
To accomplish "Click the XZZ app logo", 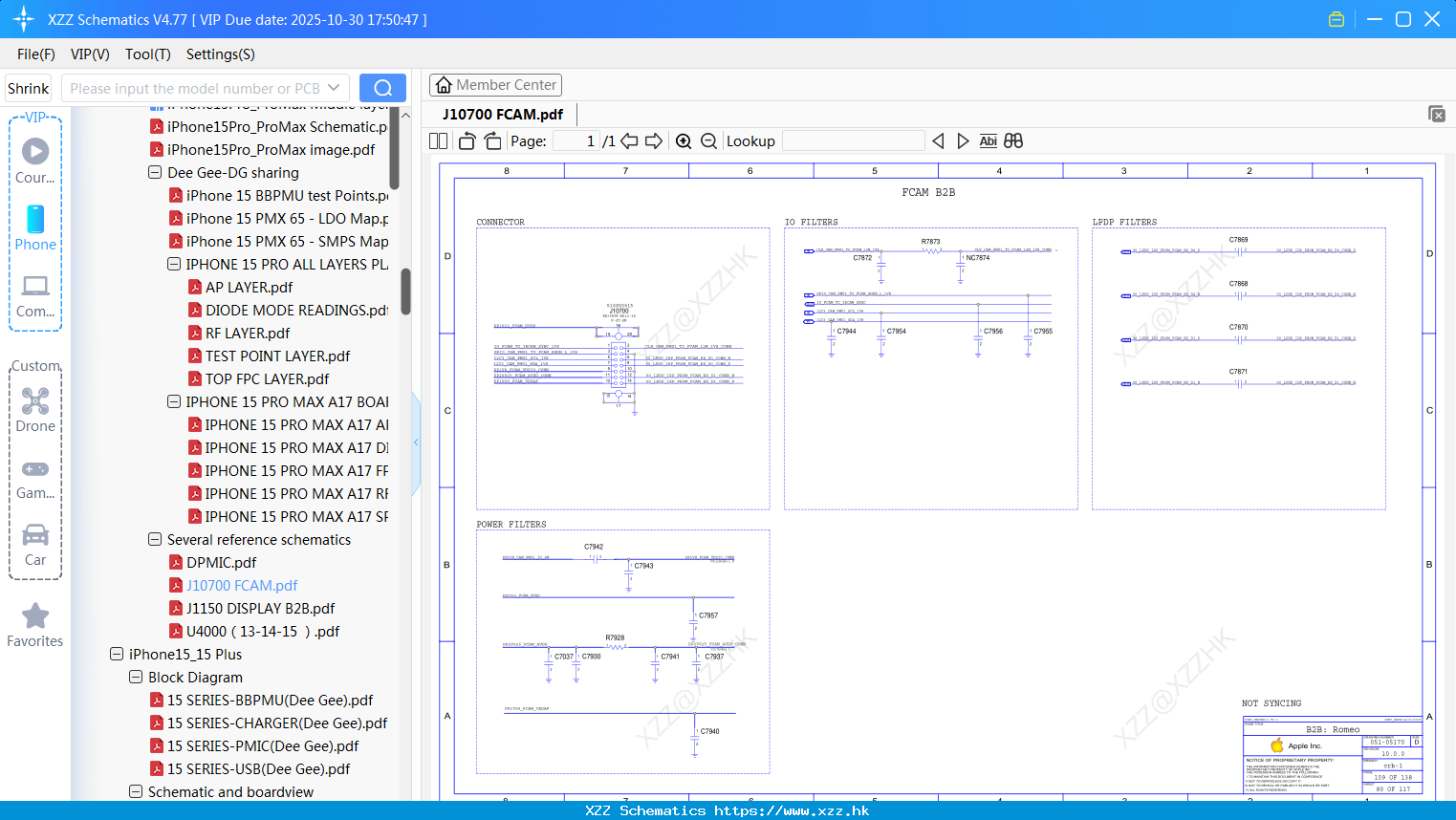I will [x=23, y=19].
